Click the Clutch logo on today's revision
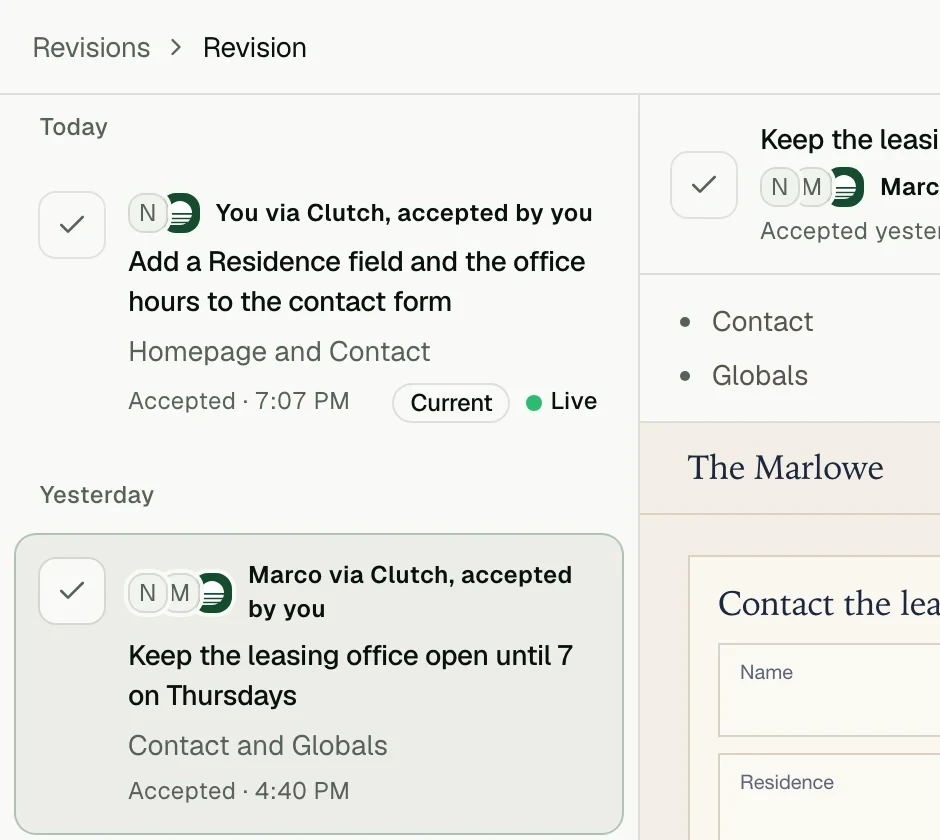The image size is (940, 840). pyautogui.click(x=182, y=213)
